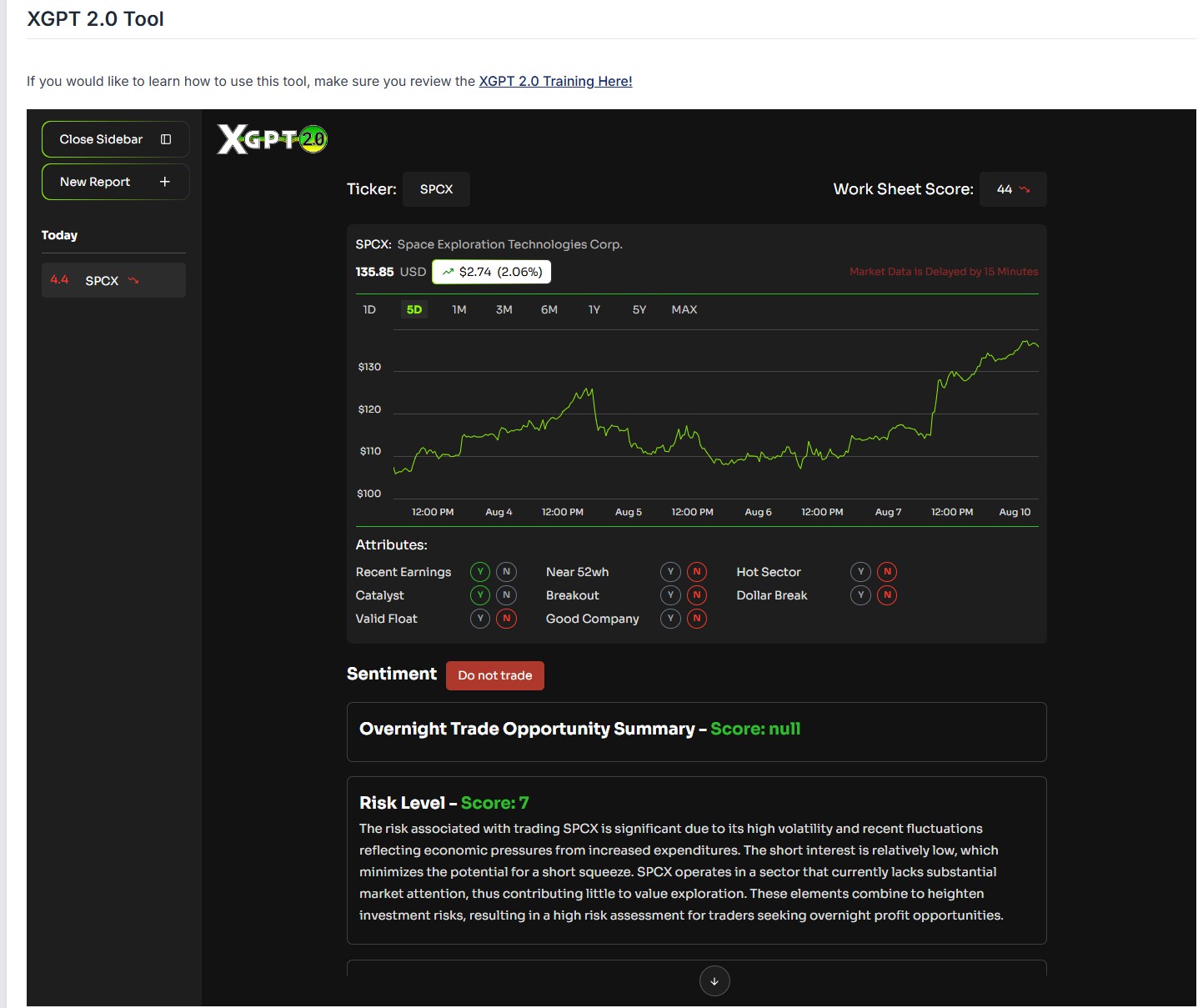Viewport: 1203px width, 1008px height.
Task: Click the Today sidebar heading
Action: tap(59, 235)
